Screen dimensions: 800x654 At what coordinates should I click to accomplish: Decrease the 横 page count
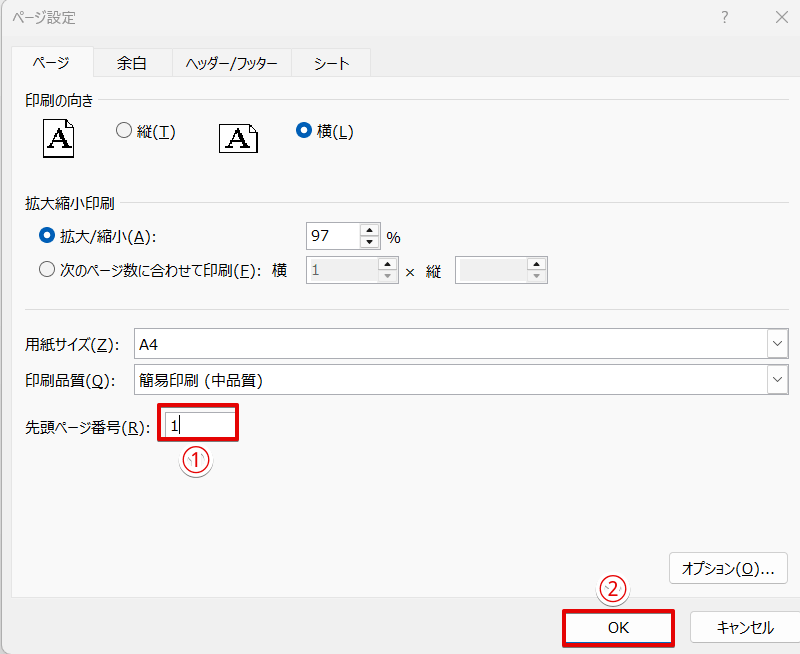tap(388, 276)
